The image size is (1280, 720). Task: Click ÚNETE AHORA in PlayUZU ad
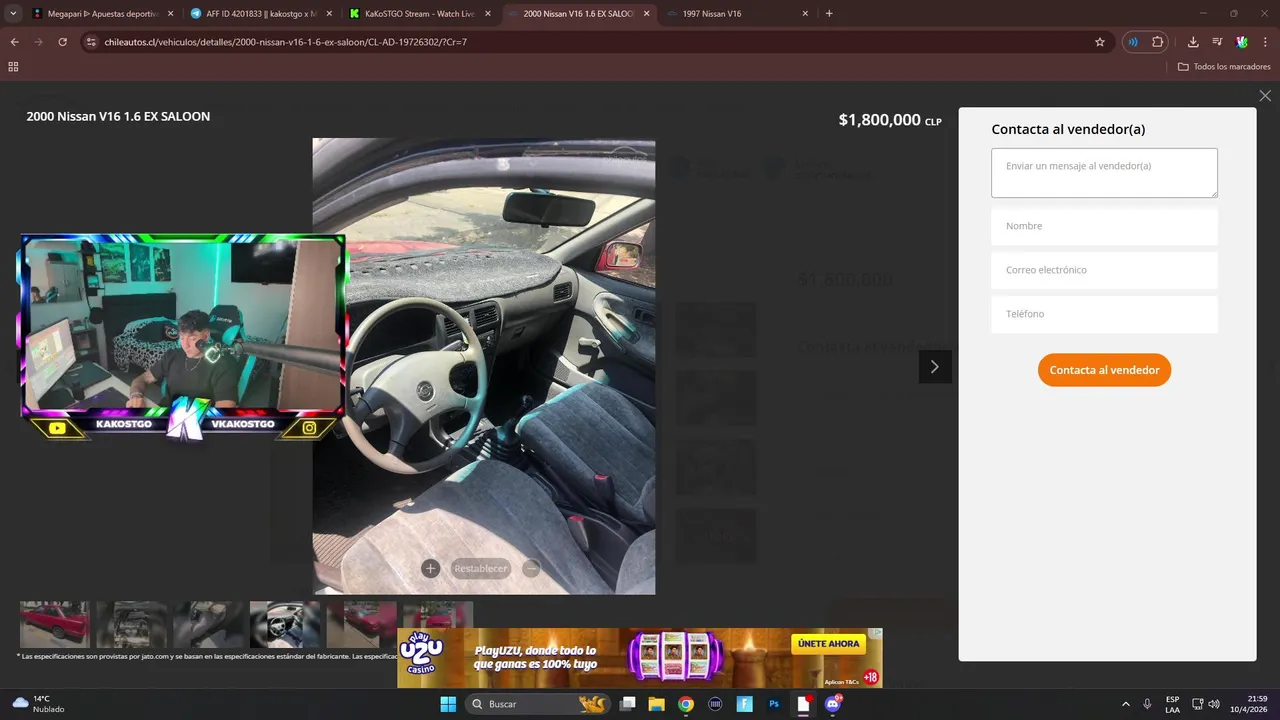pyautogui.click(x=829, y=644)
